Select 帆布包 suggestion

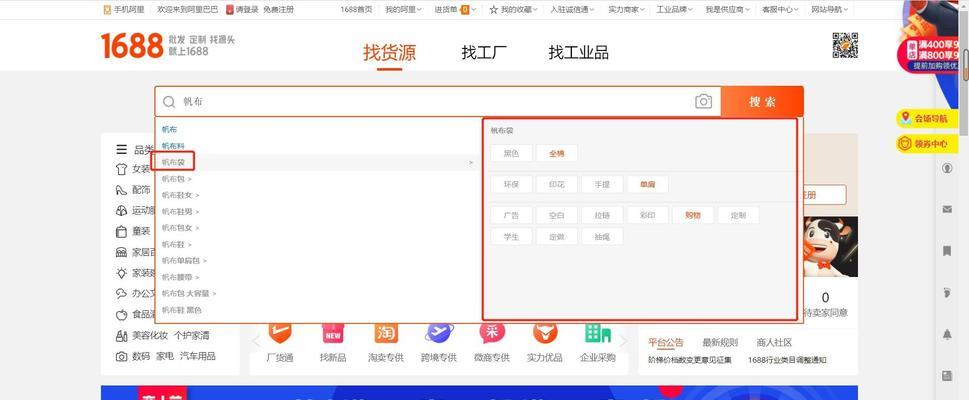173,179
